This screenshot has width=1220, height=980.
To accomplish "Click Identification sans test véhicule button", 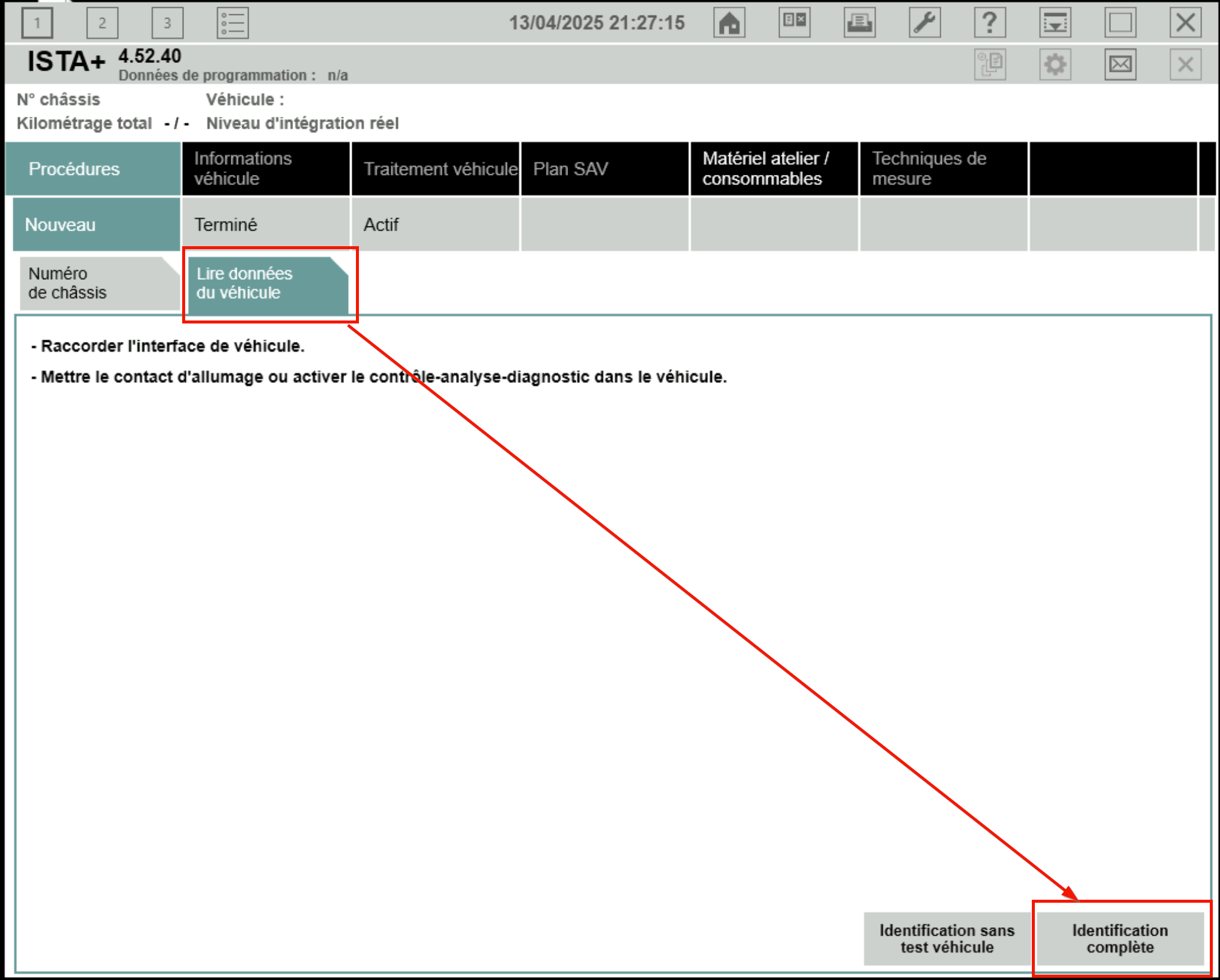I will pyautogui.click(x=947, y=938).
